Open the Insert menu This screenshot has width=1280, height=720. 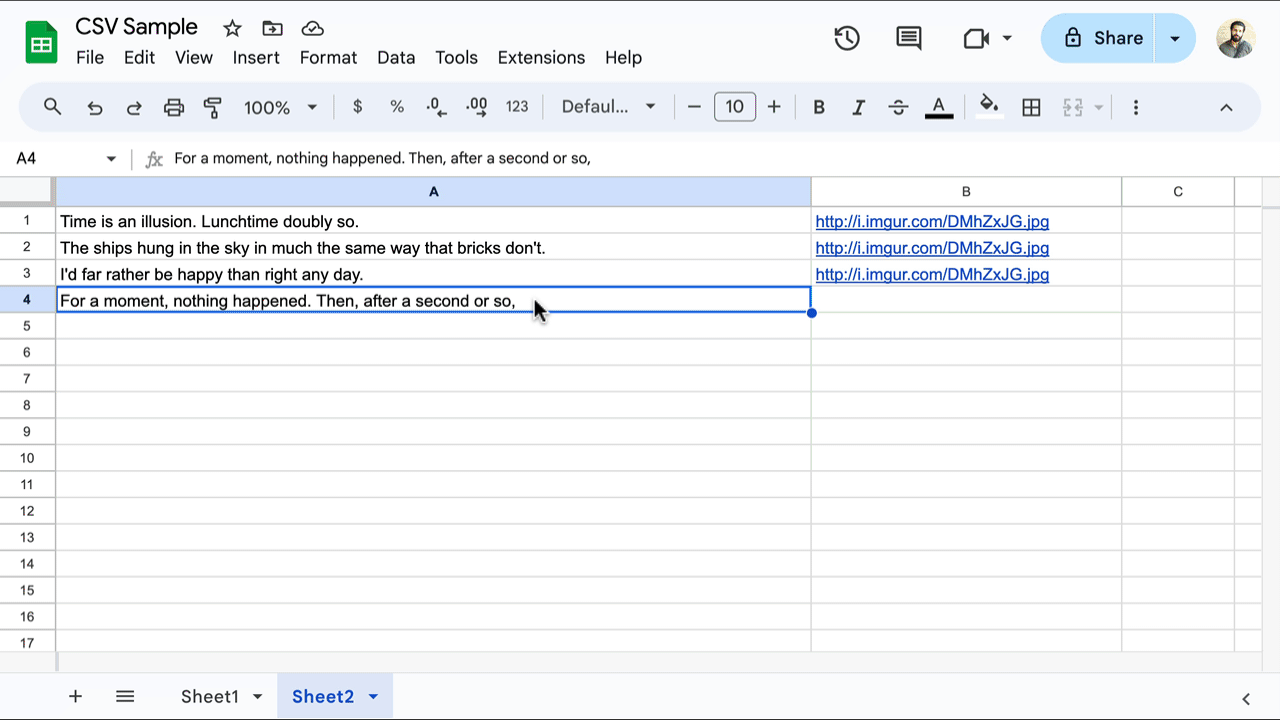pos(256,57)
